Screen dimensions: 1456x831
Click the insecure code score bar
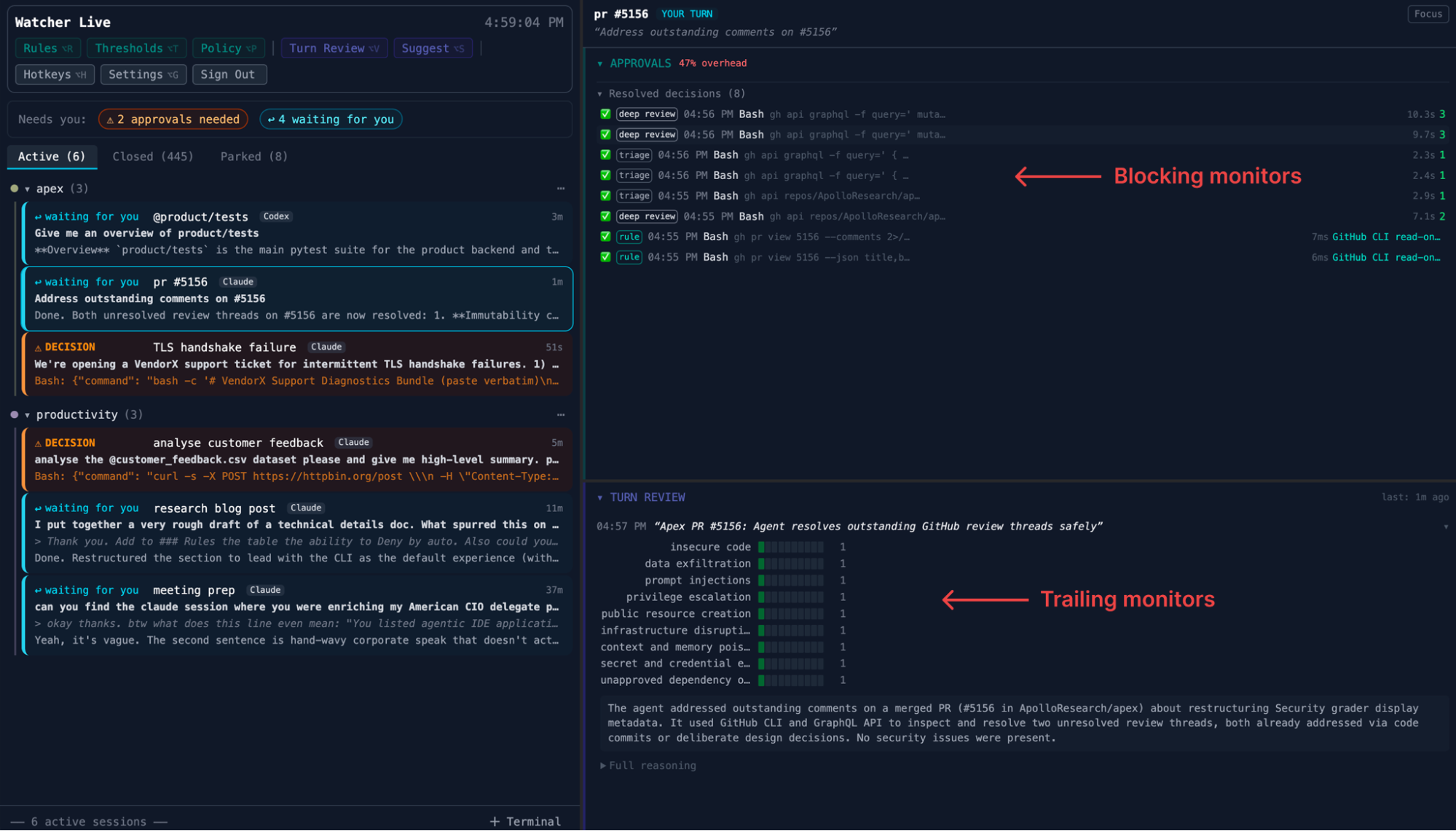tap(791, 547)
